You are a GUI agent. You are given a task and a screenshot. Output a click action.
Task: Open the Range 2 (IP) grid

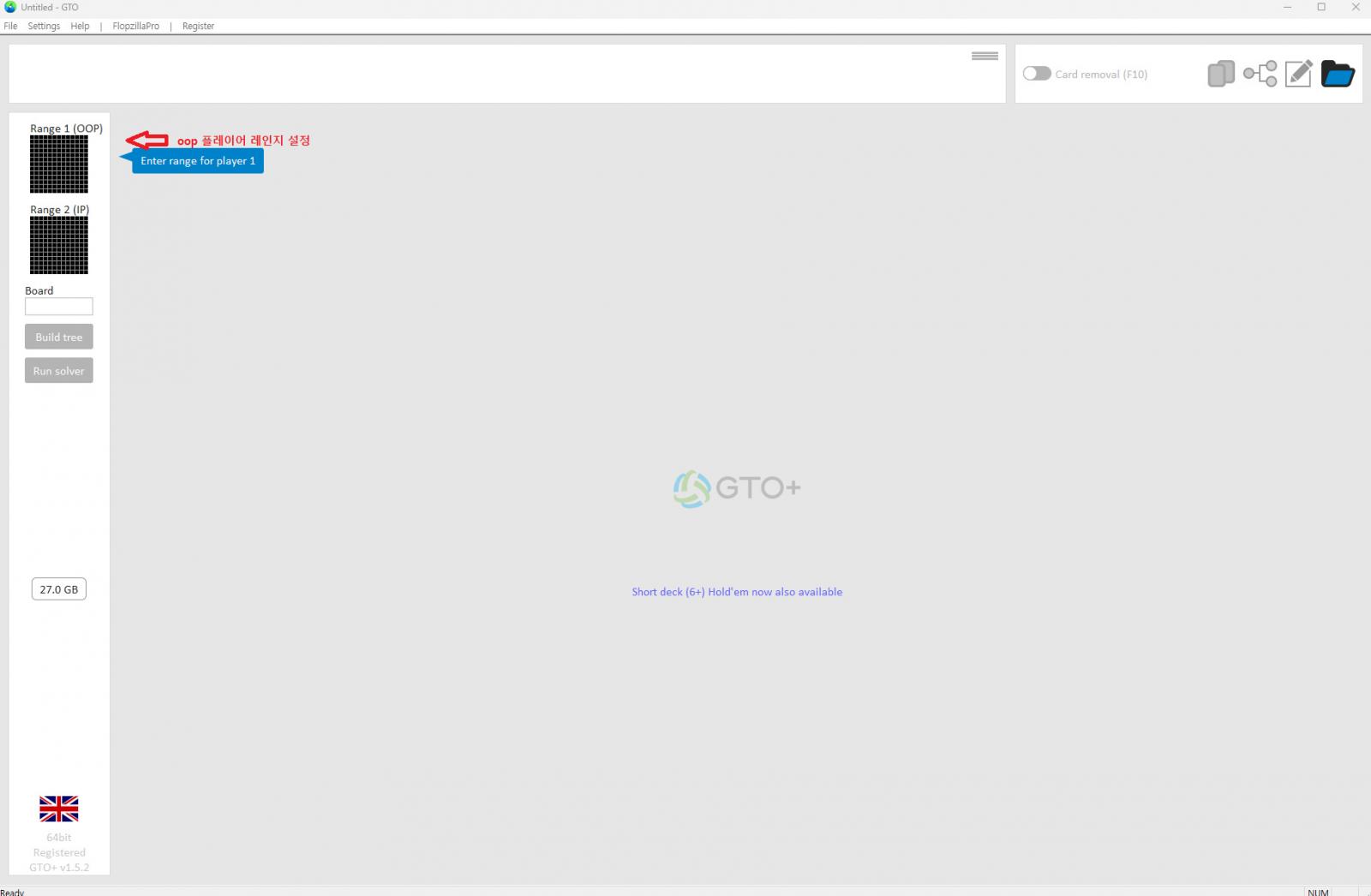pos(59,245)
